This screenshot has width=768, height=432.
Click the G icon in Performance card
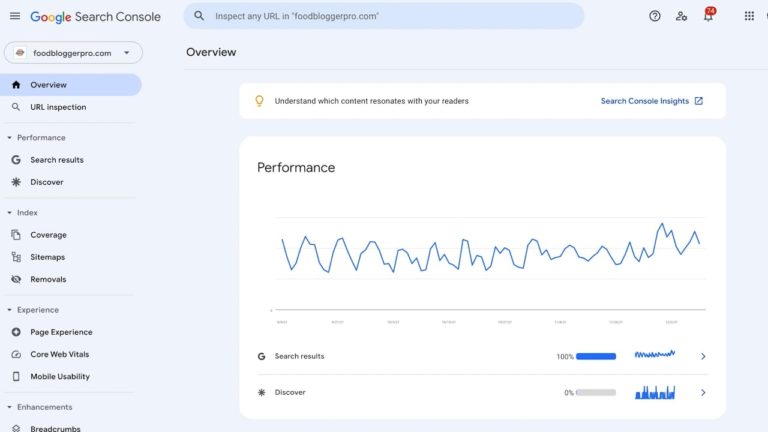[262, 356]
